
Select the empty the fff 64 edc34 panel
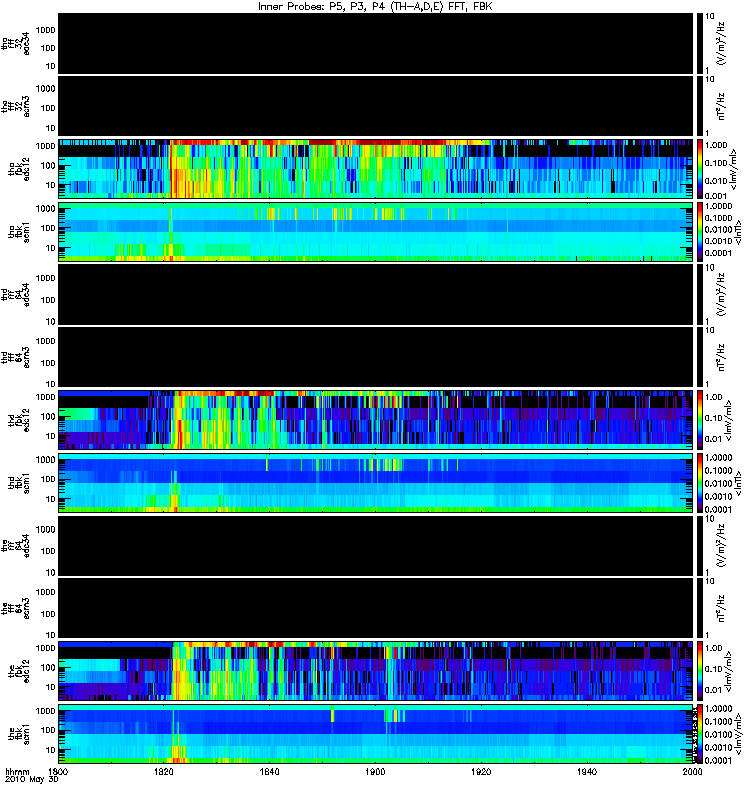pos(376,545)
